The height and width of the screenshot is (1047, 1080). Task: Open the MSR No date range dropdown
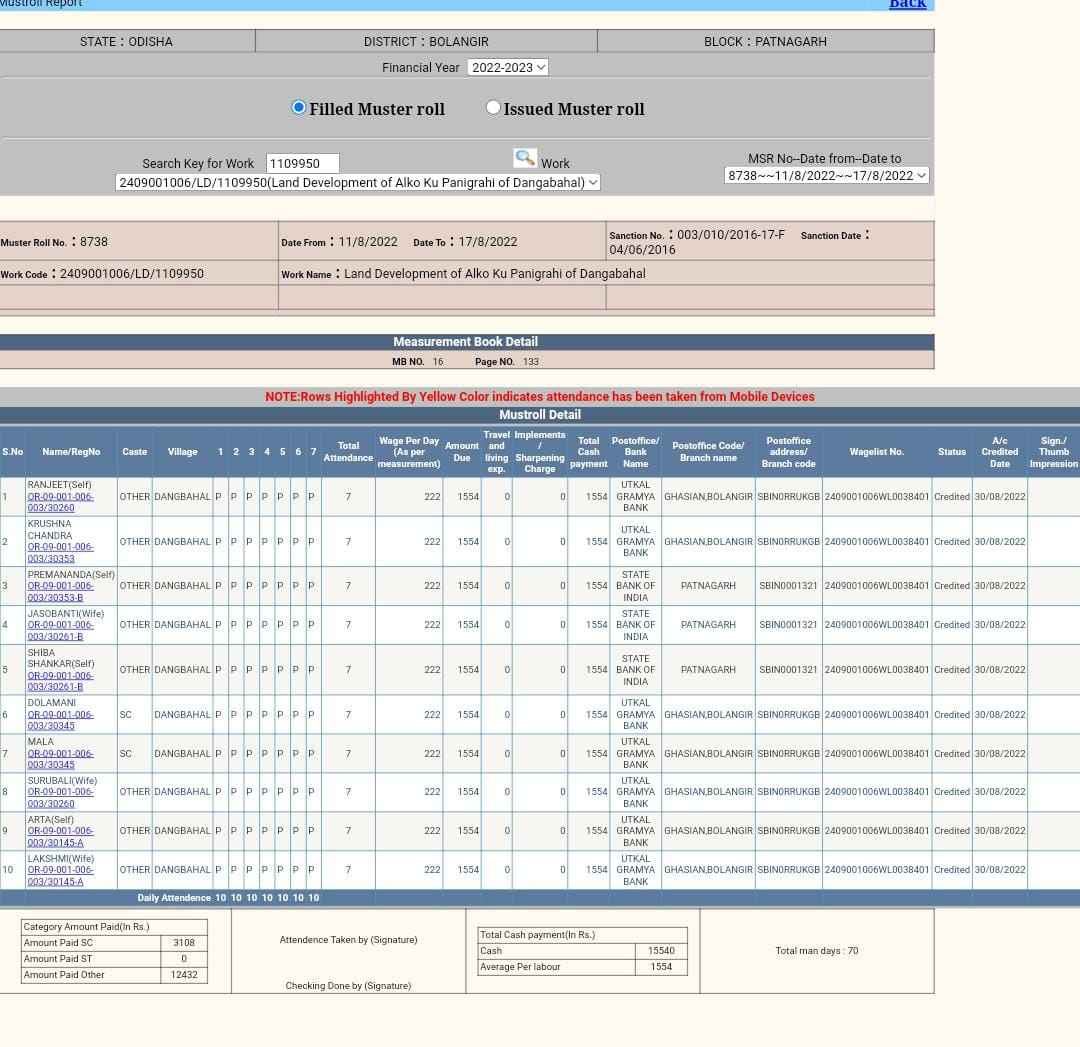827,176
